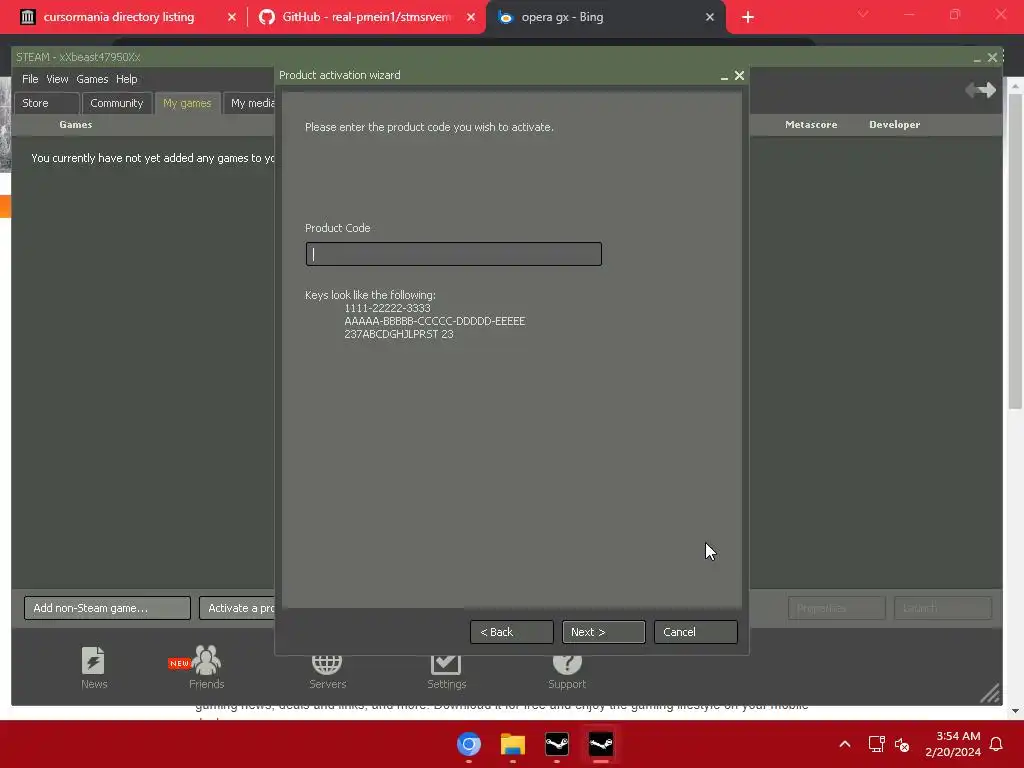Open the Servers globe icon

coord(327,670)
